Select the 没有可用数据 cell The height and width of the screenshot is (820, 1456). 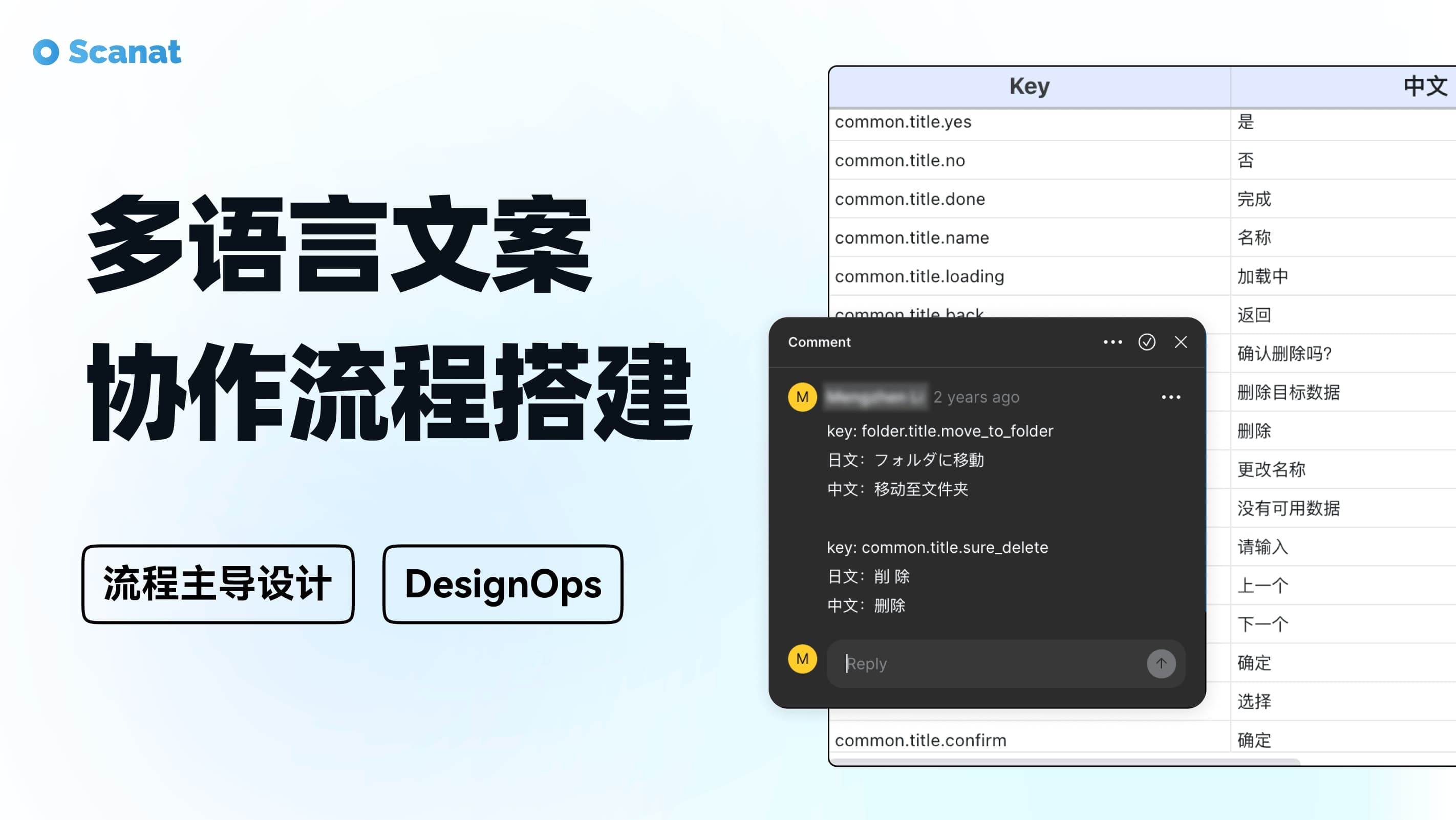(1343, 508)
